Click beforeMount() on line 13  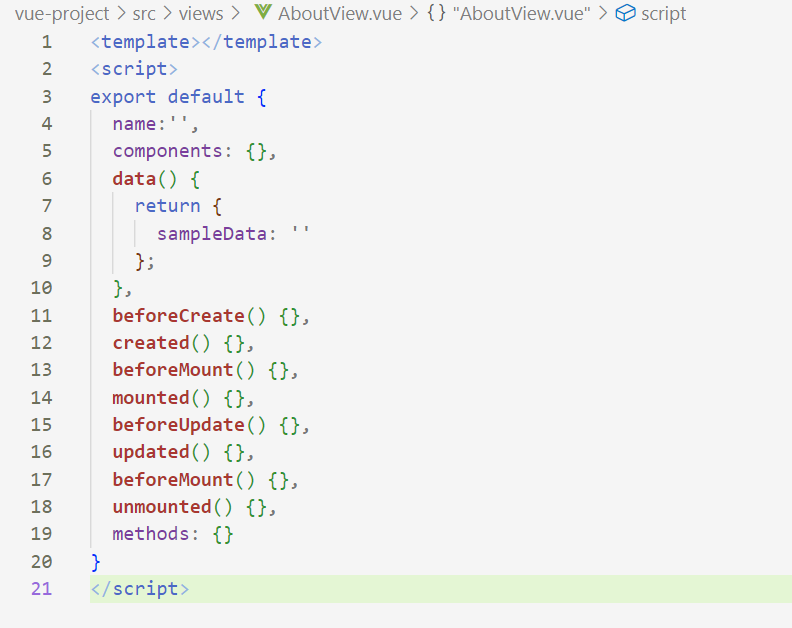tap(184, 370)
